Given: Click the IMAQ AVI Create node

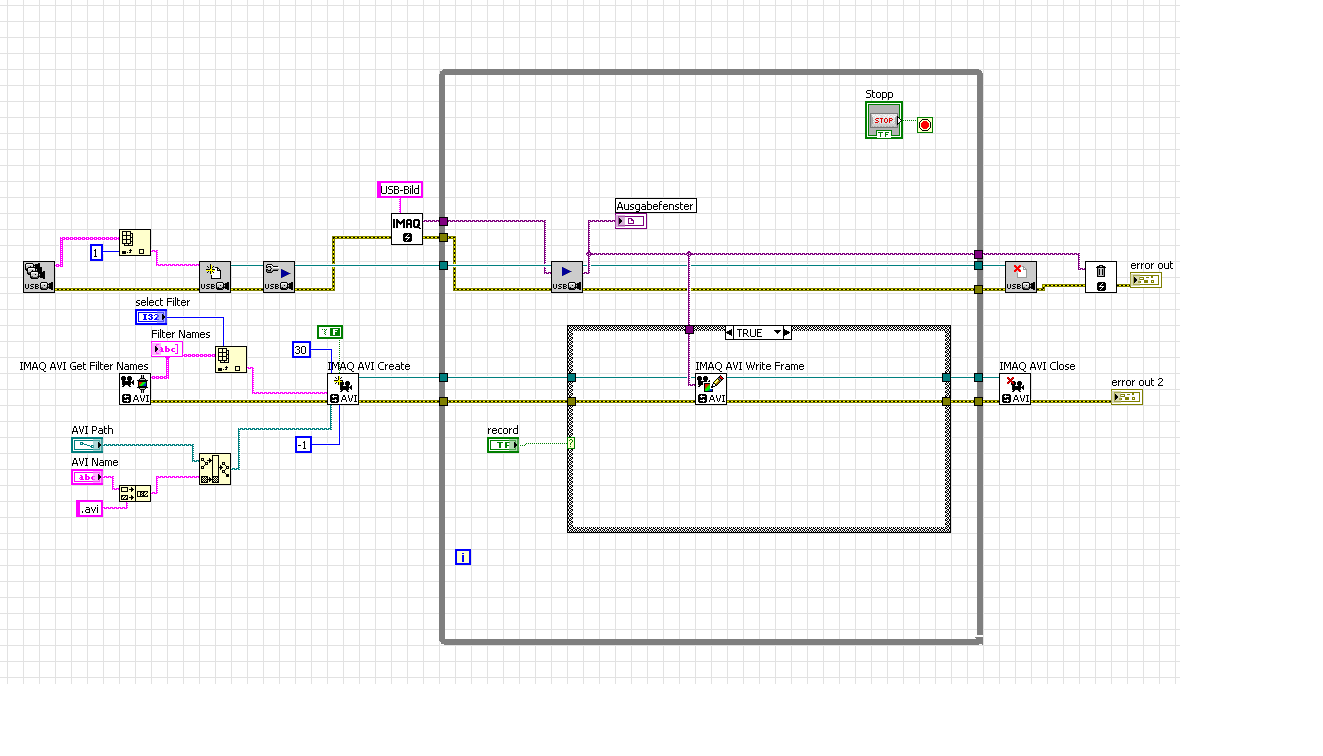Looking at the screenshot, I should 343,389.
